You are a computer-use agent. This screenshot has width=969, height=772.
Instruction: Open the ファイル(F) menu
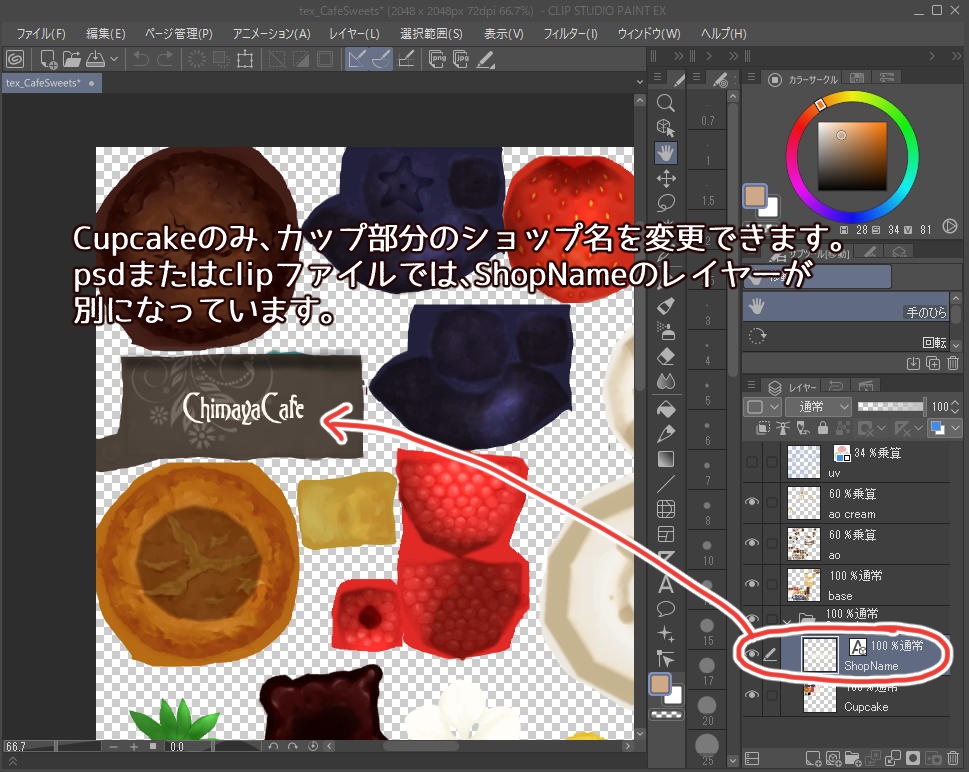point(41,33)
